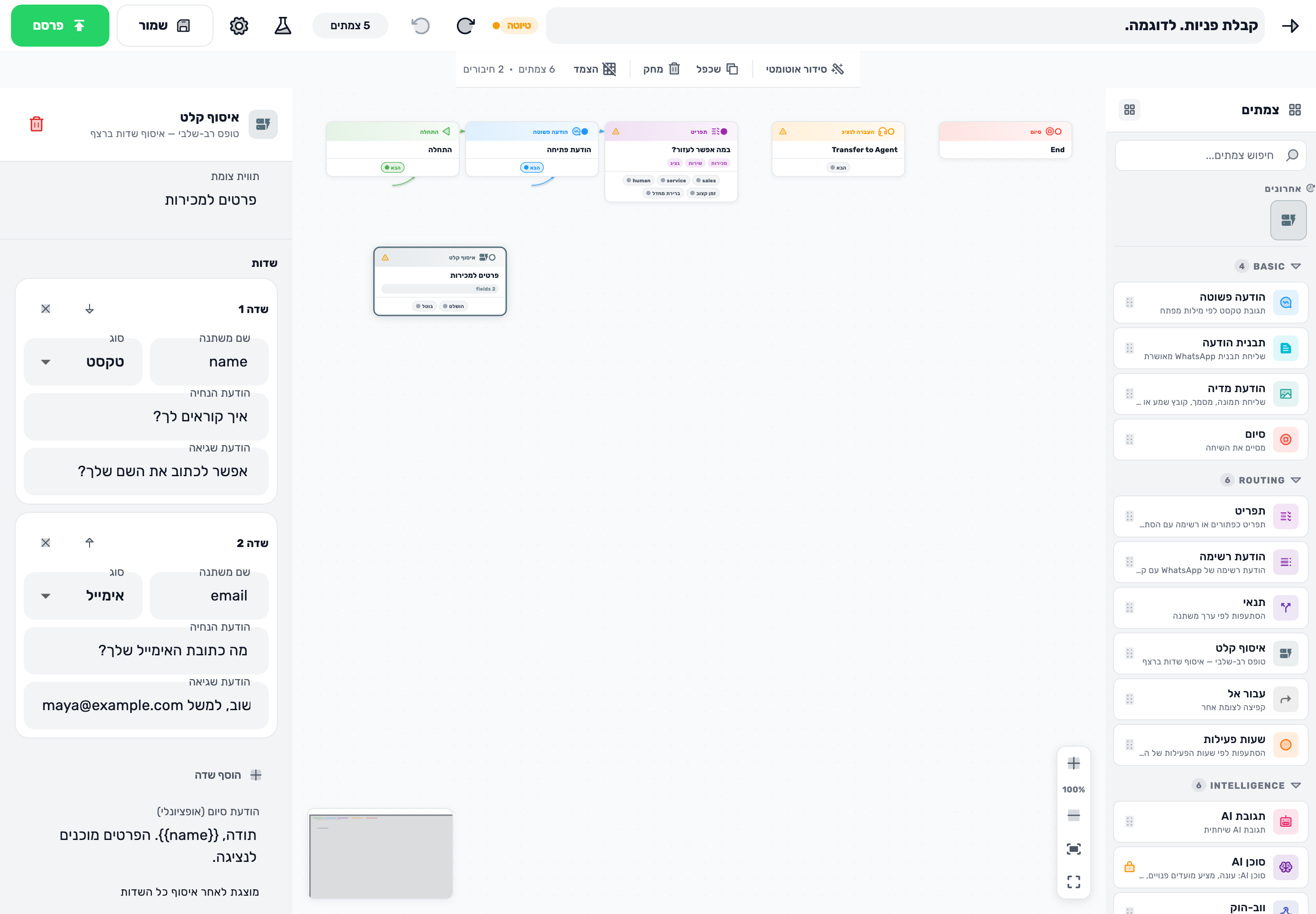
Task: Click the email variable field
Action: [x=209, y=595]
